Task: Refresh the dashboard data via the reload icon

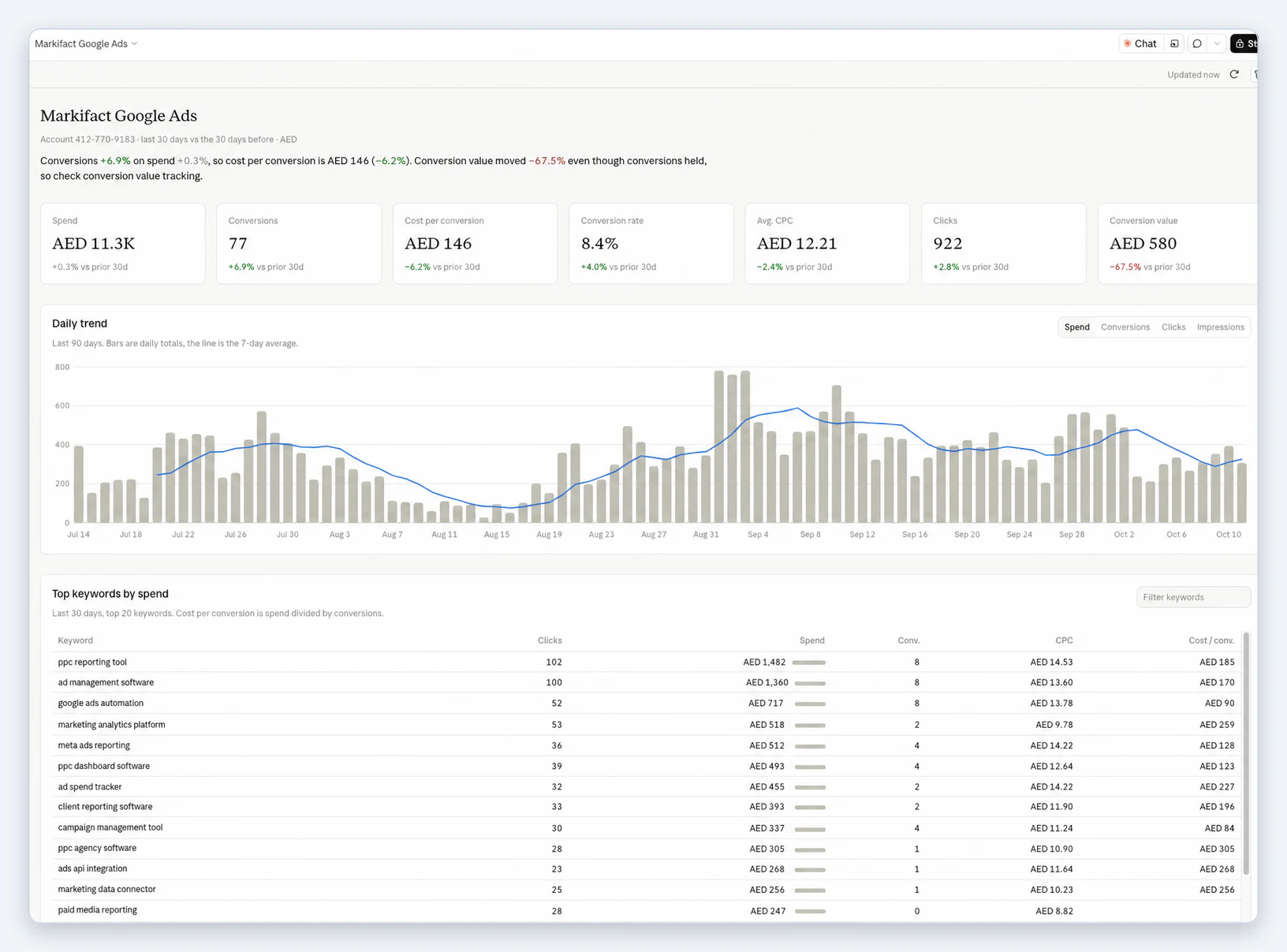Action: tap(1234, 74)
